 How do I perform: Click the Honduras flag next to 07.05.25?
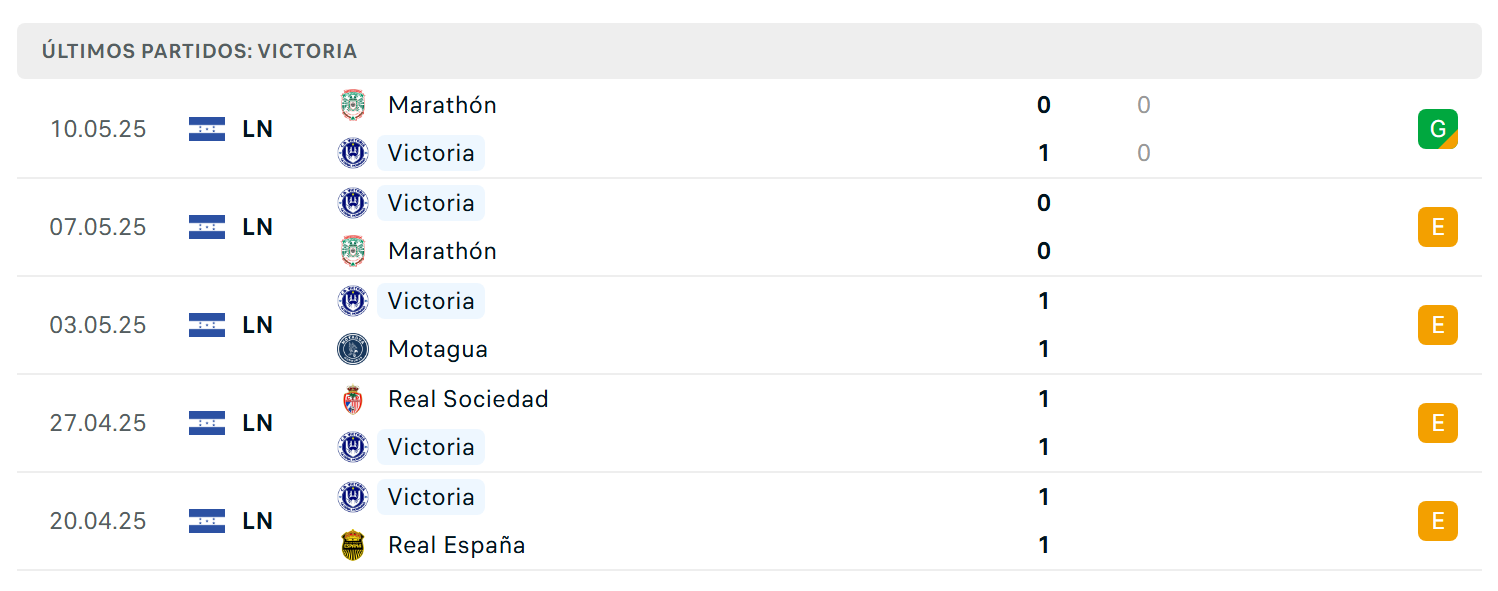207,227
